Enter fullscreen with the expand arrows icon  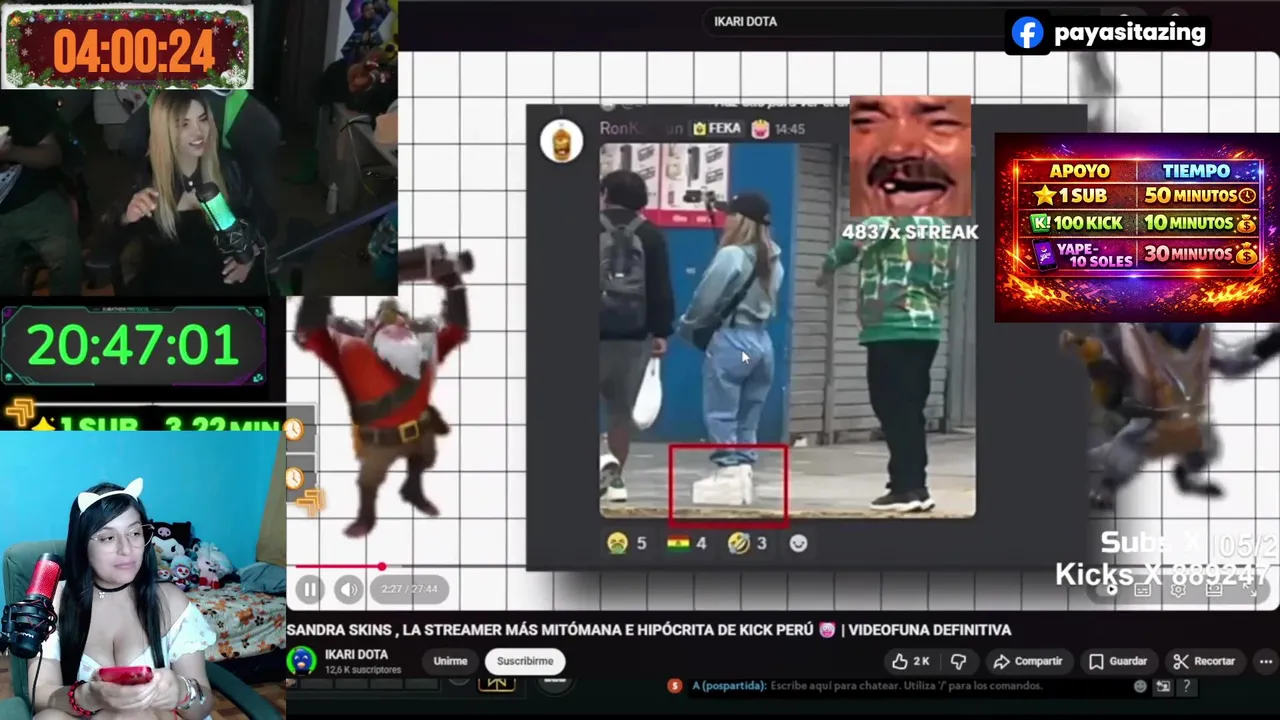pos(1250,590)
